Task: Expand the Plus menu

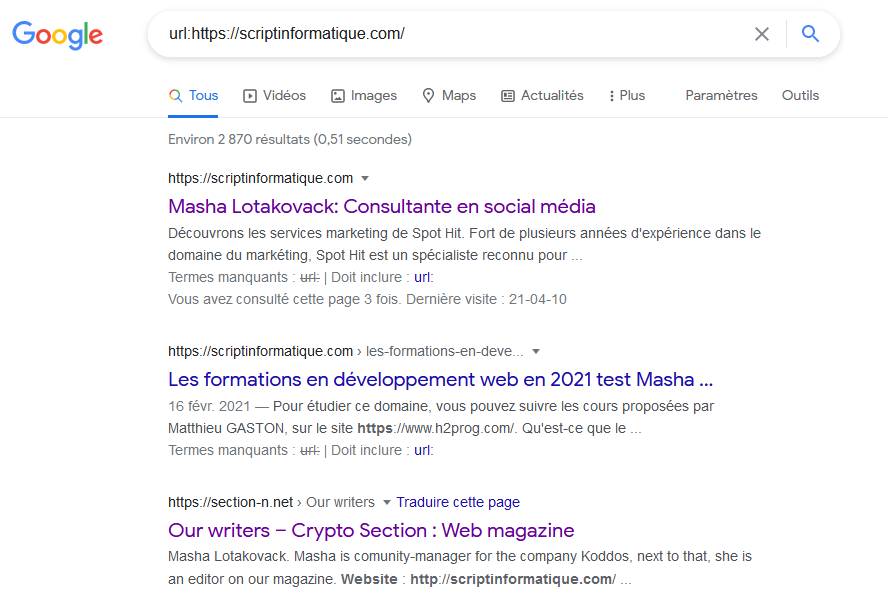Action: click(x=627, y=96)
